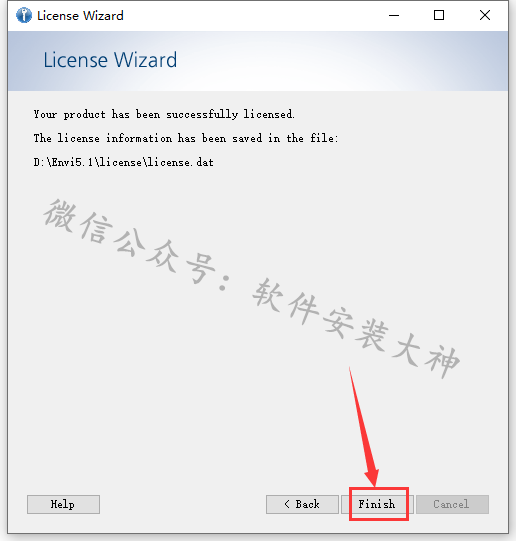Click the large blue License Wizard heading

tap(110, 60)
